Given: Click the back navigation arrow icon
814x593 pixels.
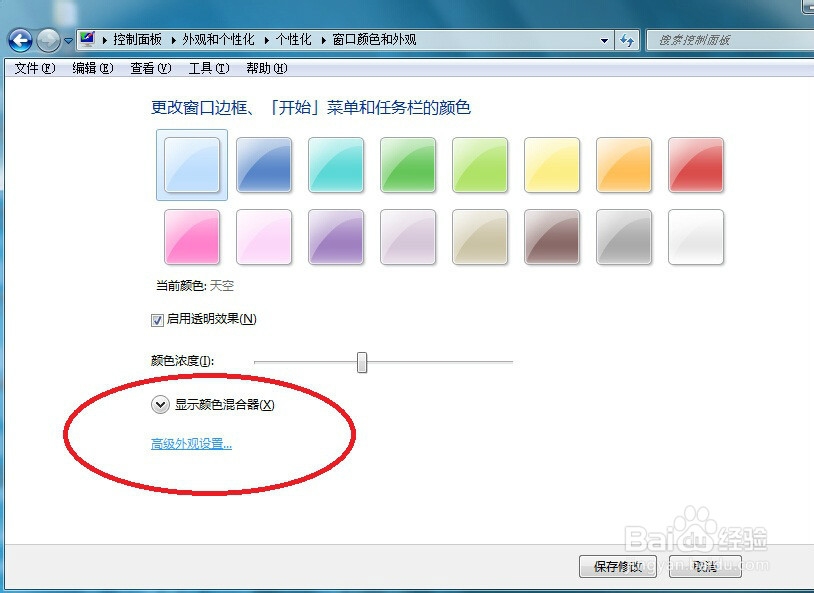Looking at the screenshot, I should click(x=19, y=40).
